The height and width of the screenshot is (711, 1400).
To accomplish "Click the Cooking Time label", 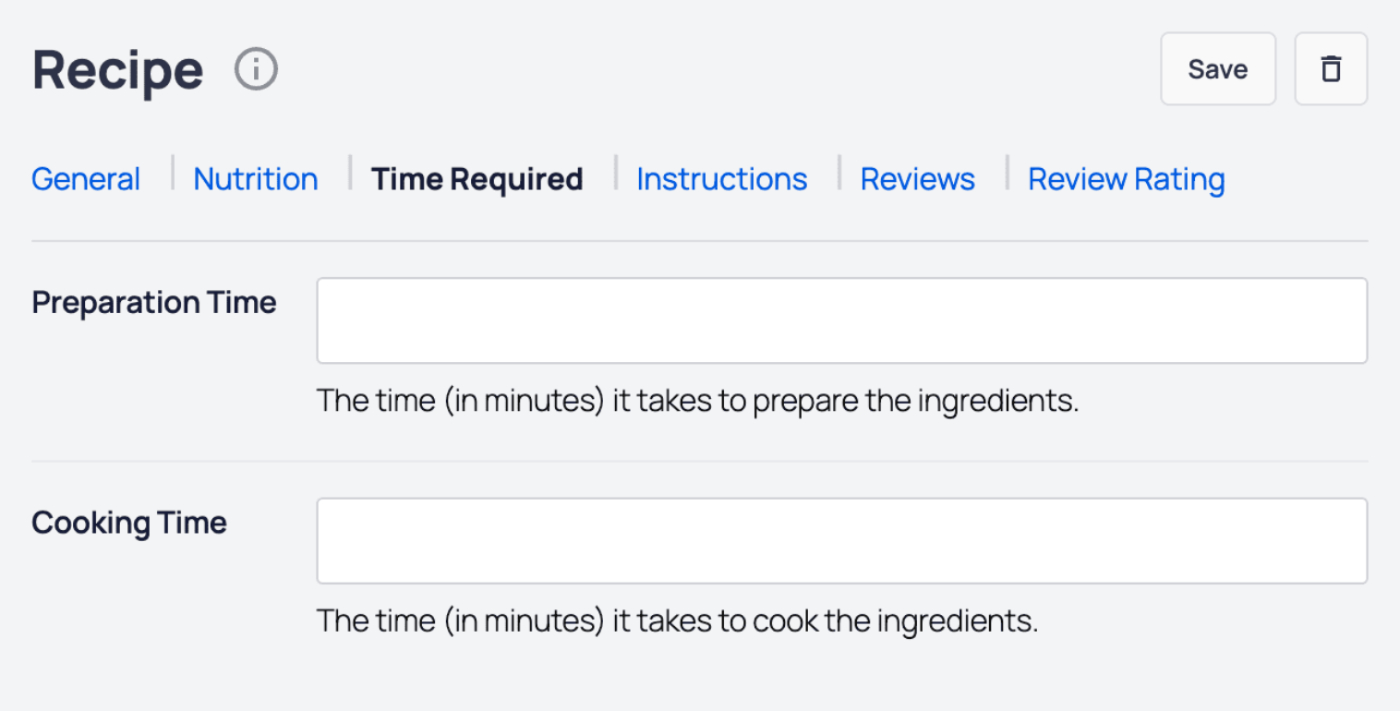I will pos(129,522).
